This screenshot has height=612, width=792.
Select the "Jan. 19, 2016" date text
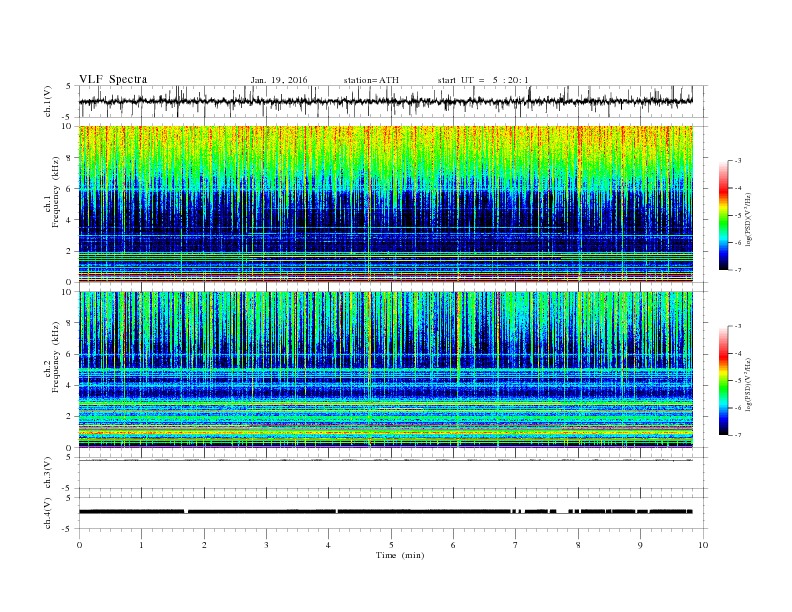click(279, 80)
